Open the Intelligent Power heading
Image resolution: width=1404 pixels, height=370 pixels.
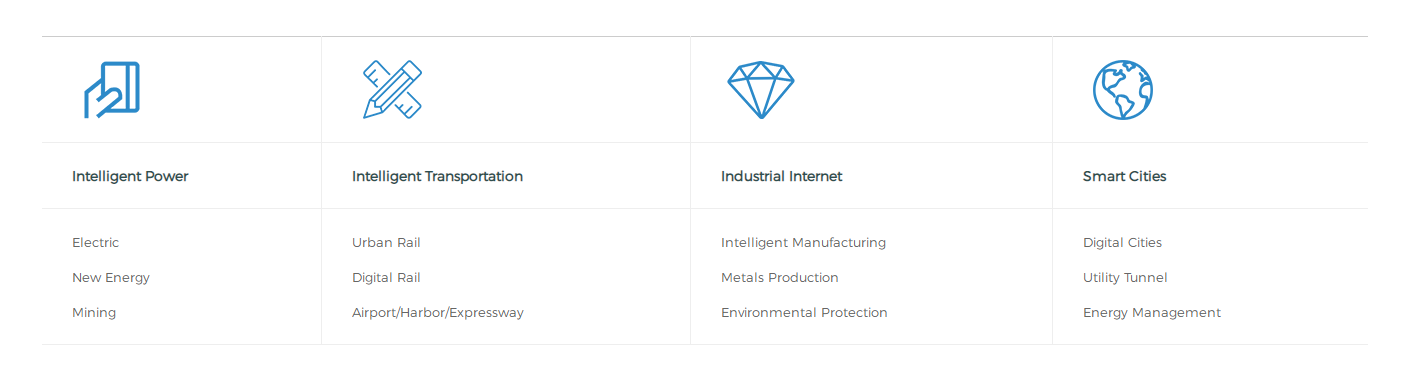pyautogui.click(x=130, y=176)
